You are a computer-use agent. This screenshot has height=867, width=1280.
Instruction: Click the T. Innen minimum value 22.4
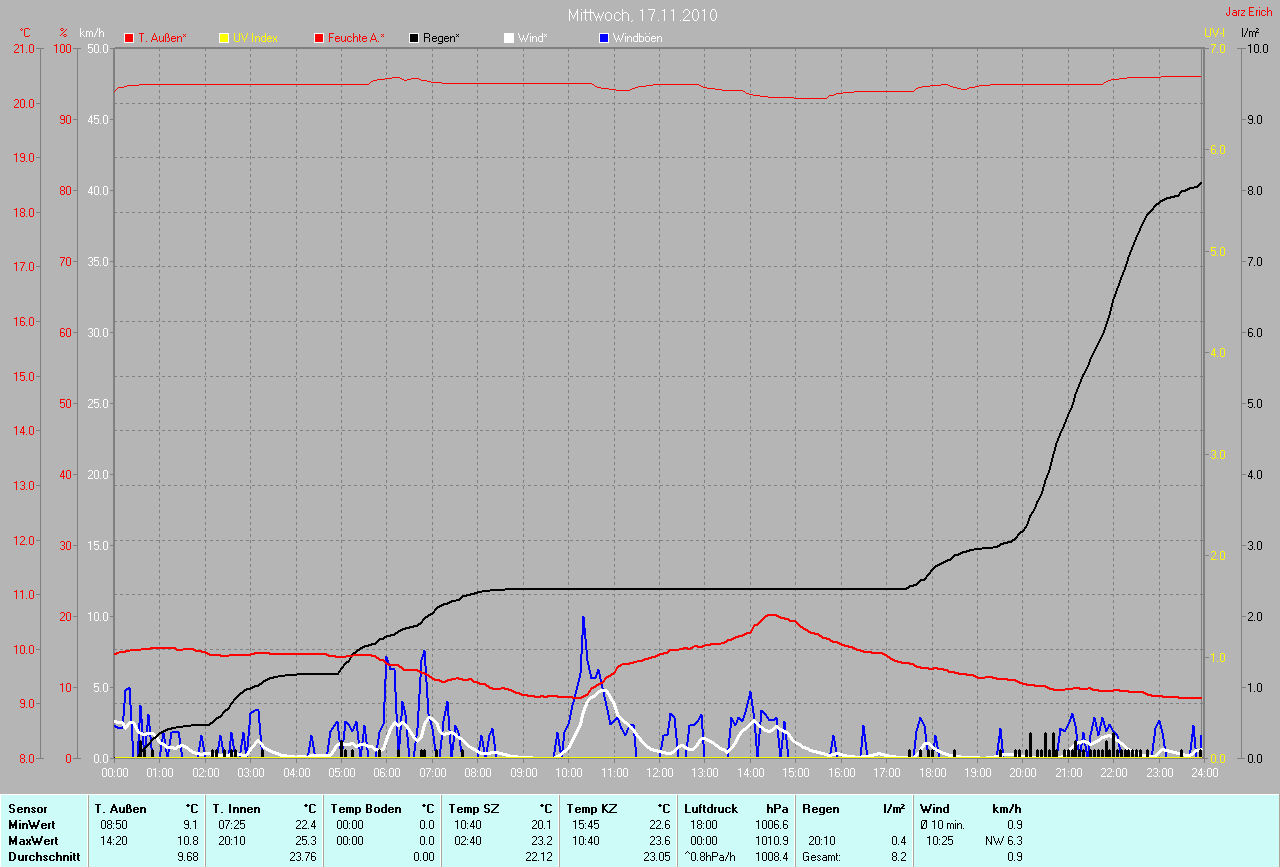[308, 825]
